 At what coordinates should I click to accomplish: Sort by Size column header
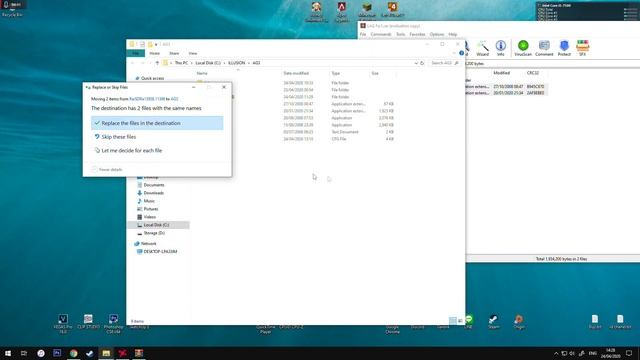[x=375, y=73]
